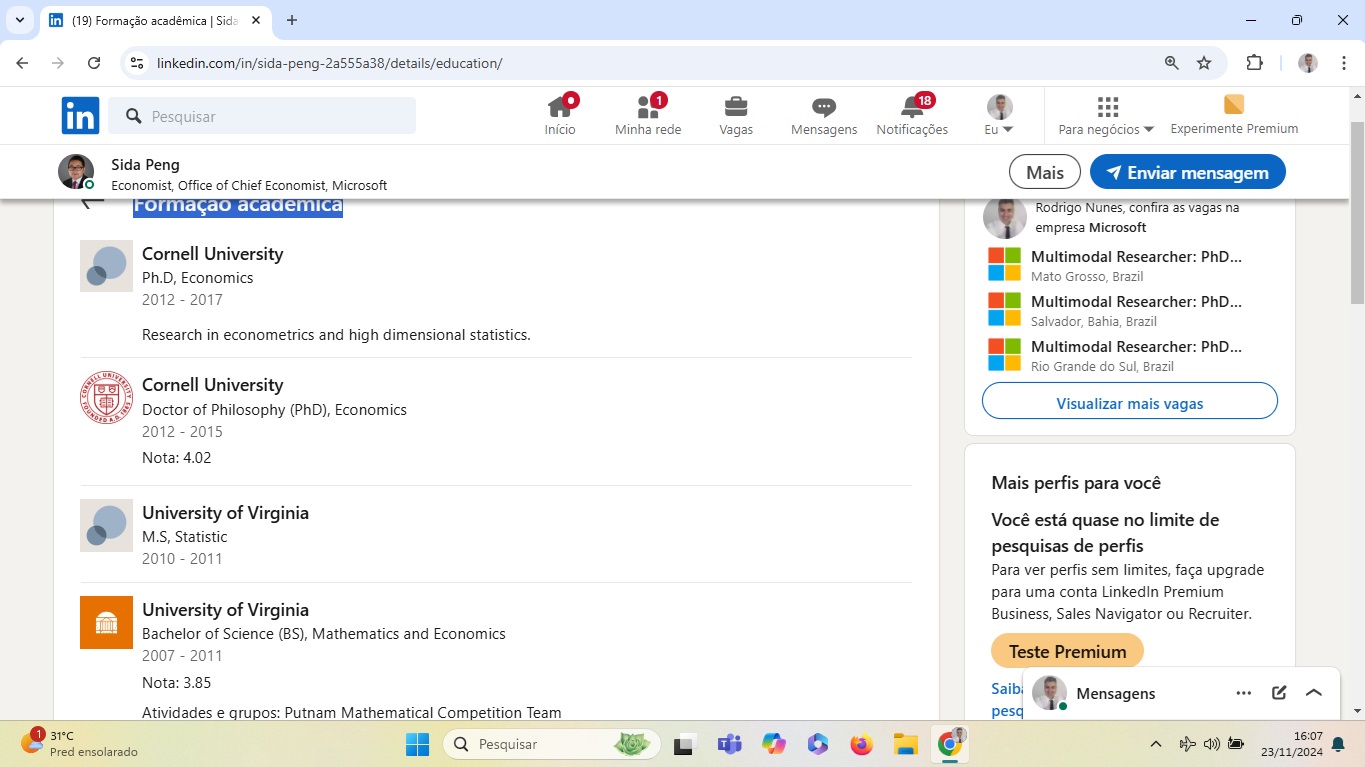Open University of Virginia M.S, Statistic entry
The width and height of the screenshot is (1365, 767).
[225, 513]
